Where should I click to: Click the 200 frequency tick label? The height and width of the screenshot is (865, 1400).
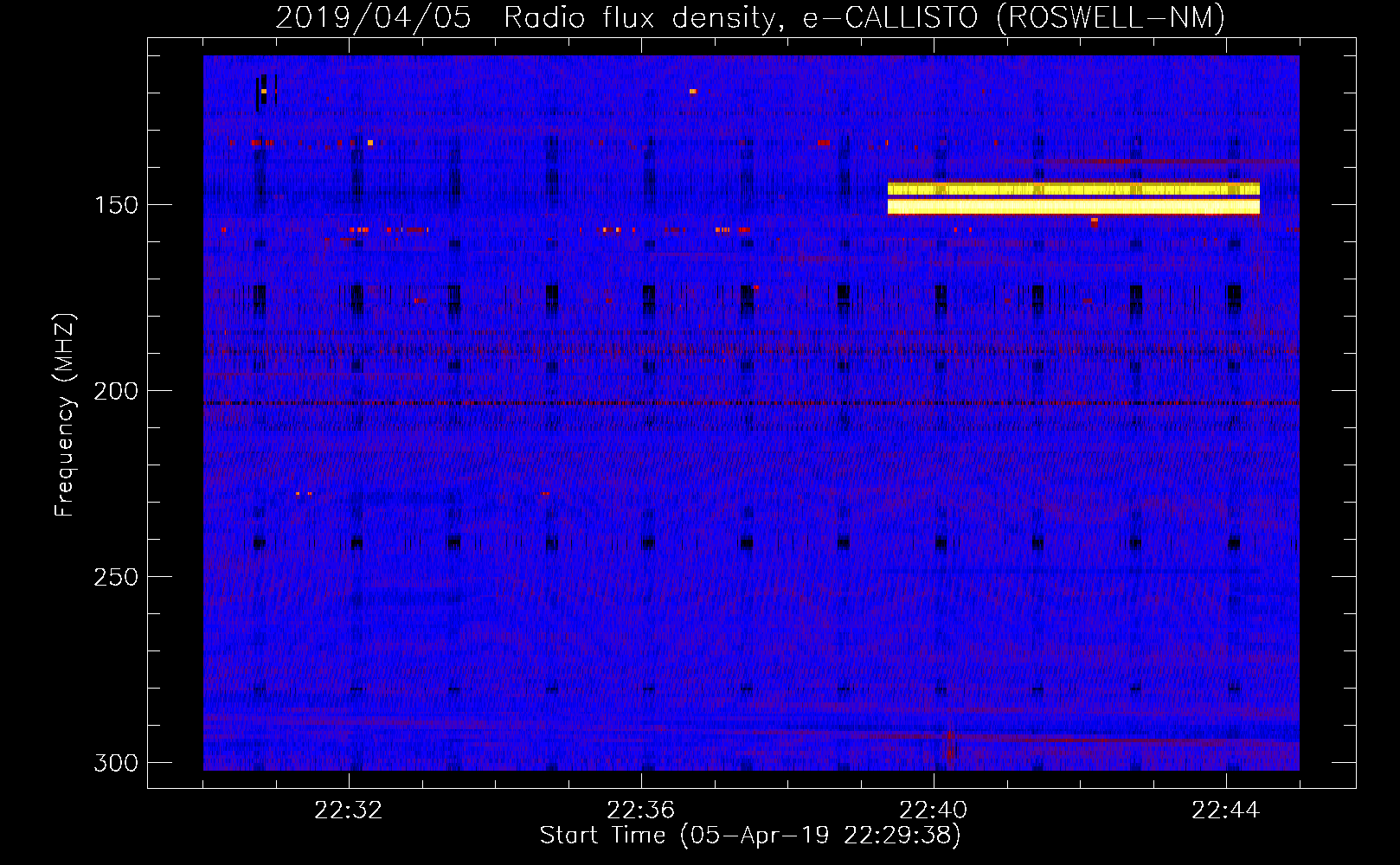coord(116,391)
